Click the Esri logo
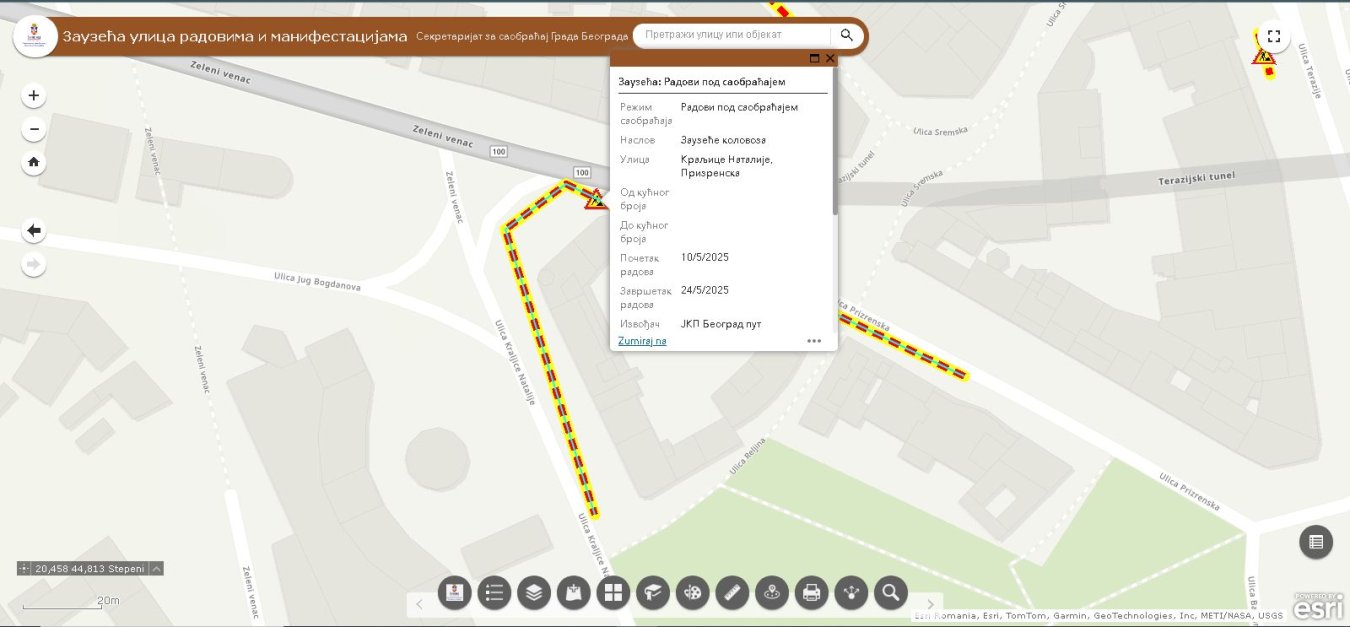The width and height of the screenshot is (1350, 627). pyautogui.click(x=1318, y=606)
